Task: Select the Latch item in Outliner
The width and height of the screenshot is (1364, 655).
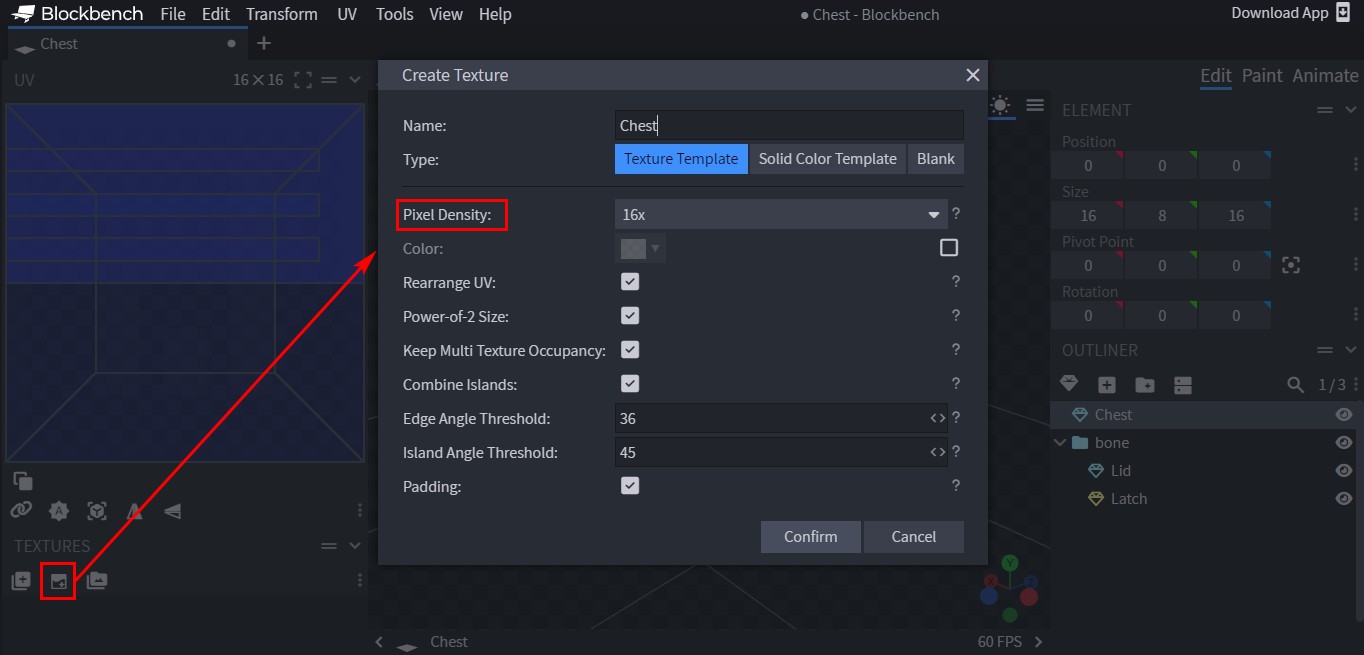Action: click(x=1129, y=499)
